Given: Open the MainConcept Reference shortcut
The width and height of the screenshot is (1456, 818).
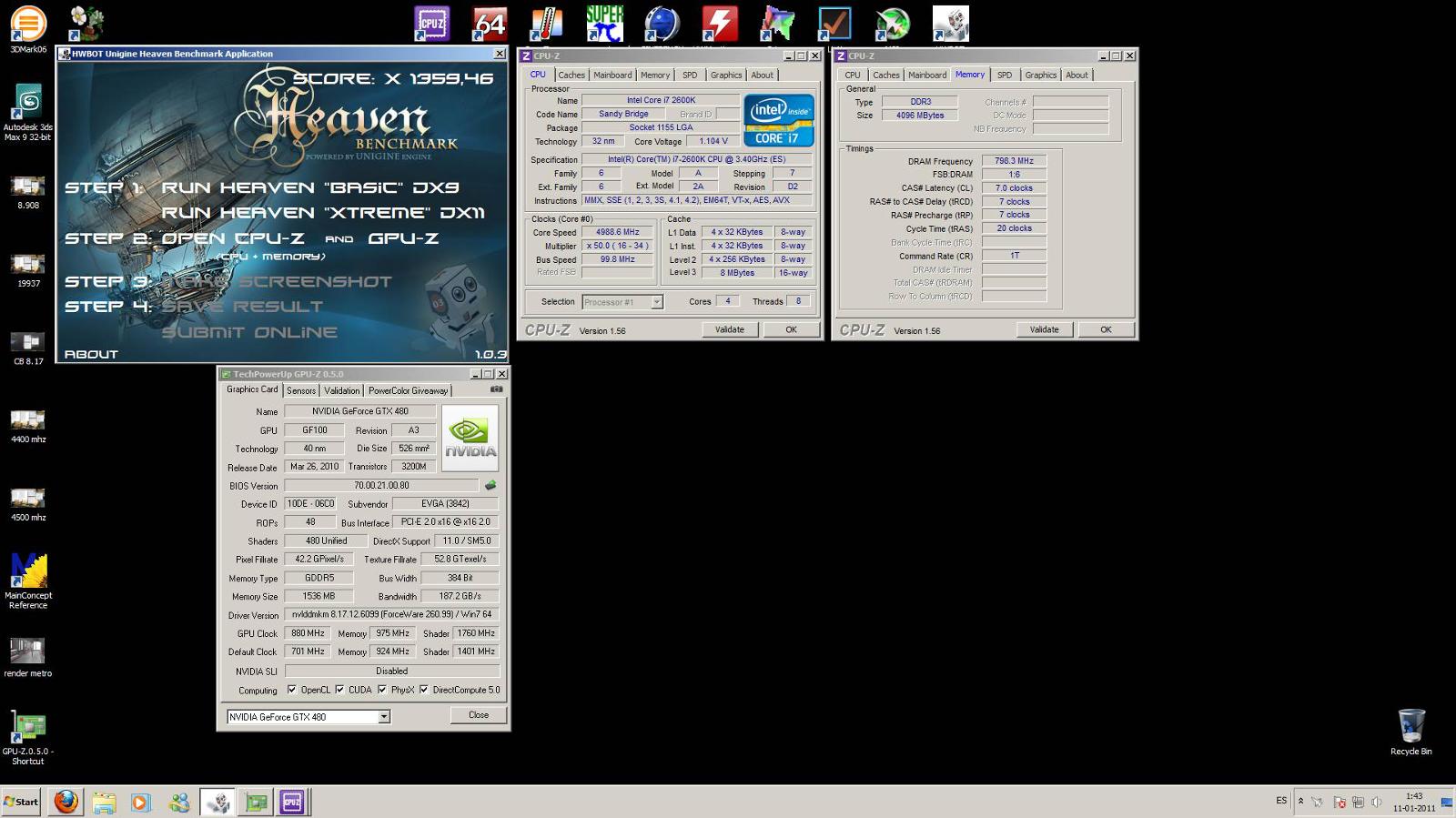Looking at the screenshot, I should [28, 581].
